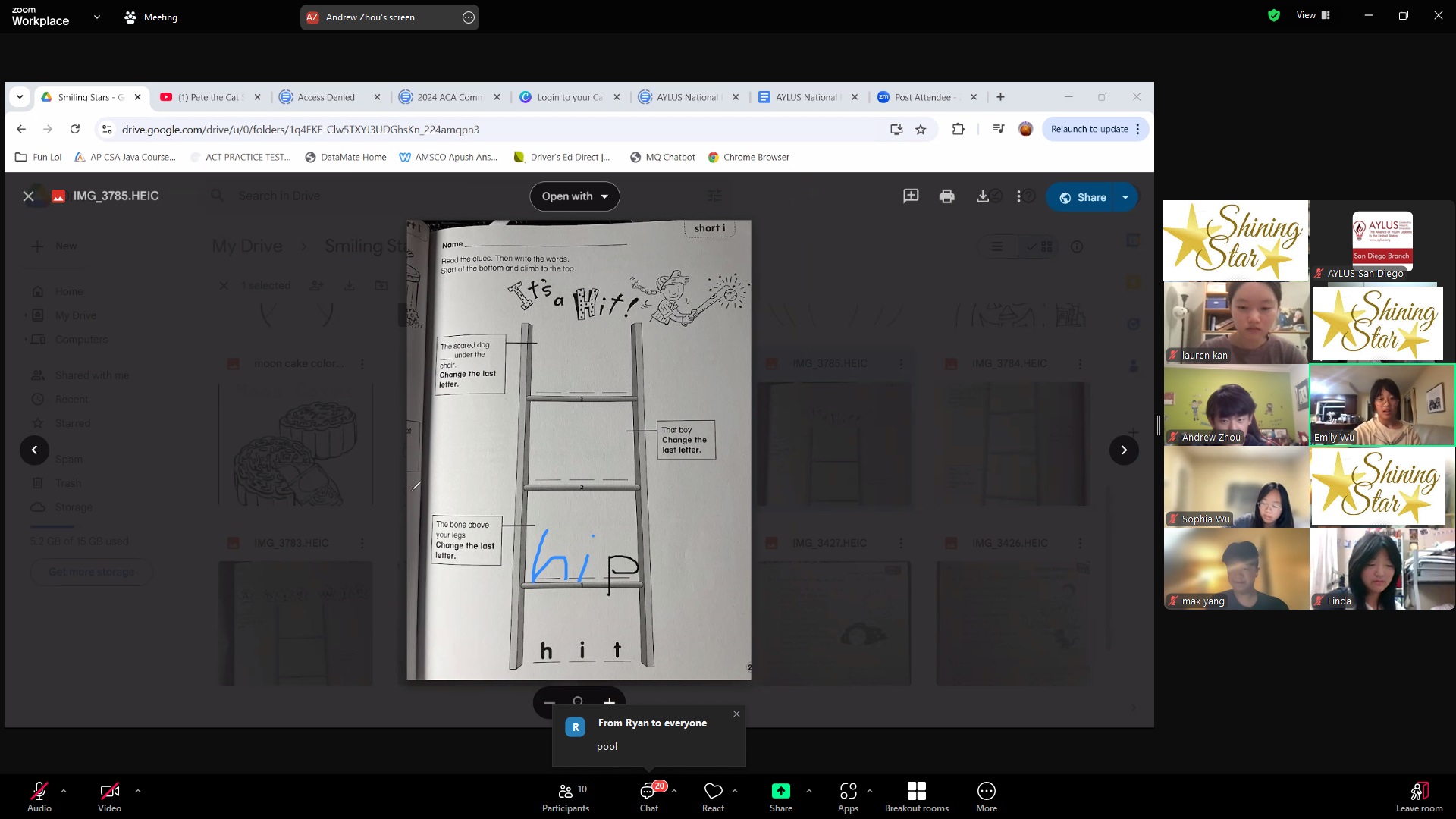The height and width of the screenshot is (819, 1456).
Task: Open DataMate Home bookmark
Action: pos(346,158)
